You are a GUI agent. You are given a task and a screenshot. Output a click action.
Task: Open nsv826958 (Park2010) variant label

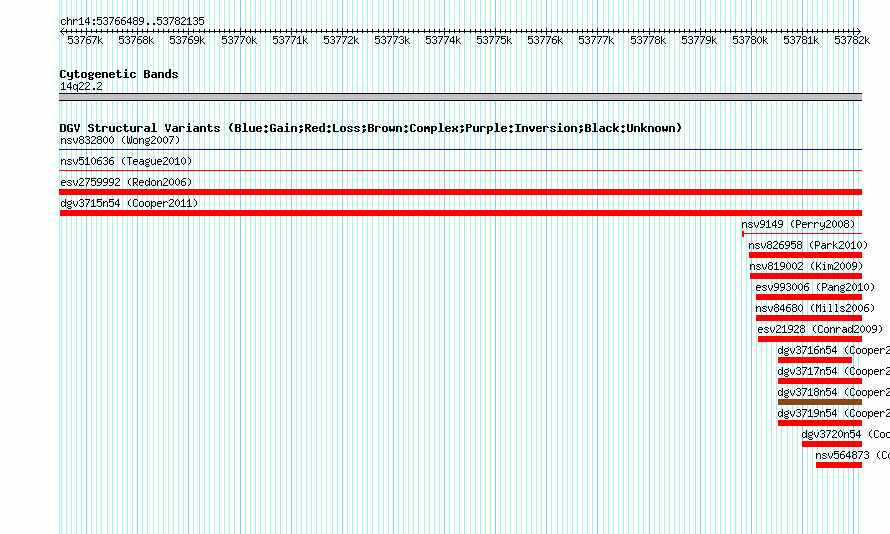(x=808, y=245)
